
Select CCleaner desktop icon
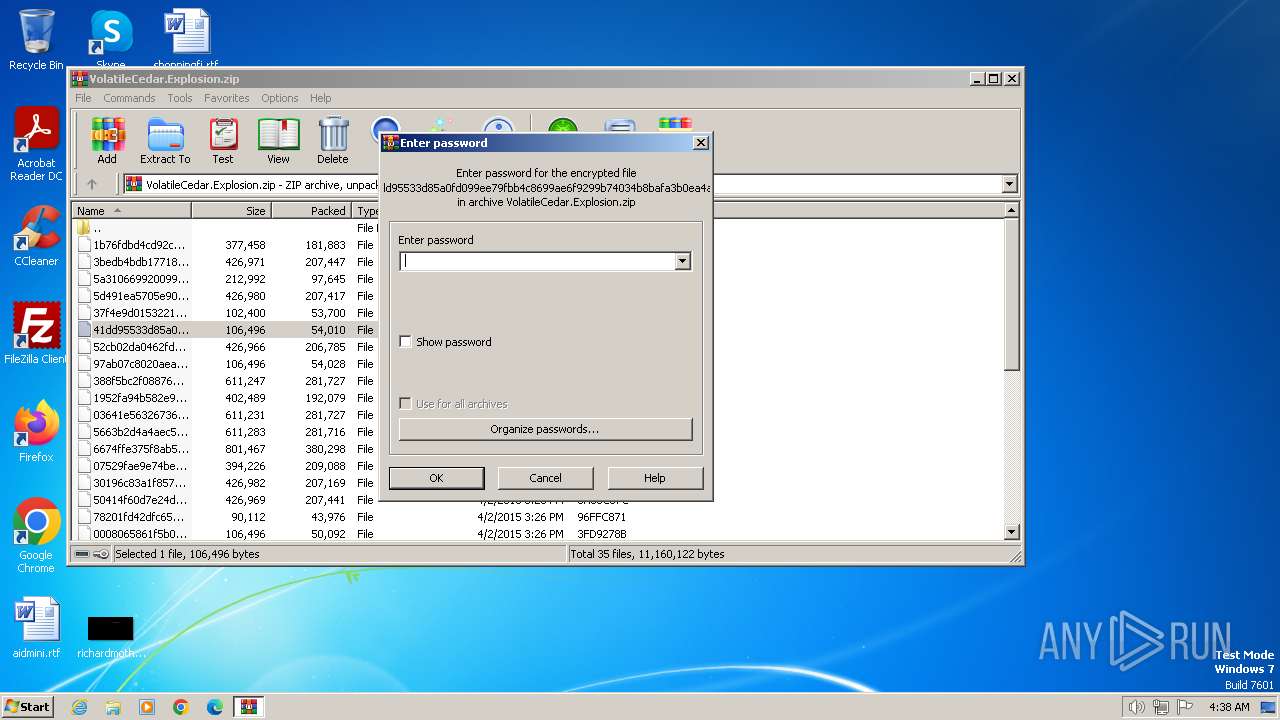tap(36, 236)
